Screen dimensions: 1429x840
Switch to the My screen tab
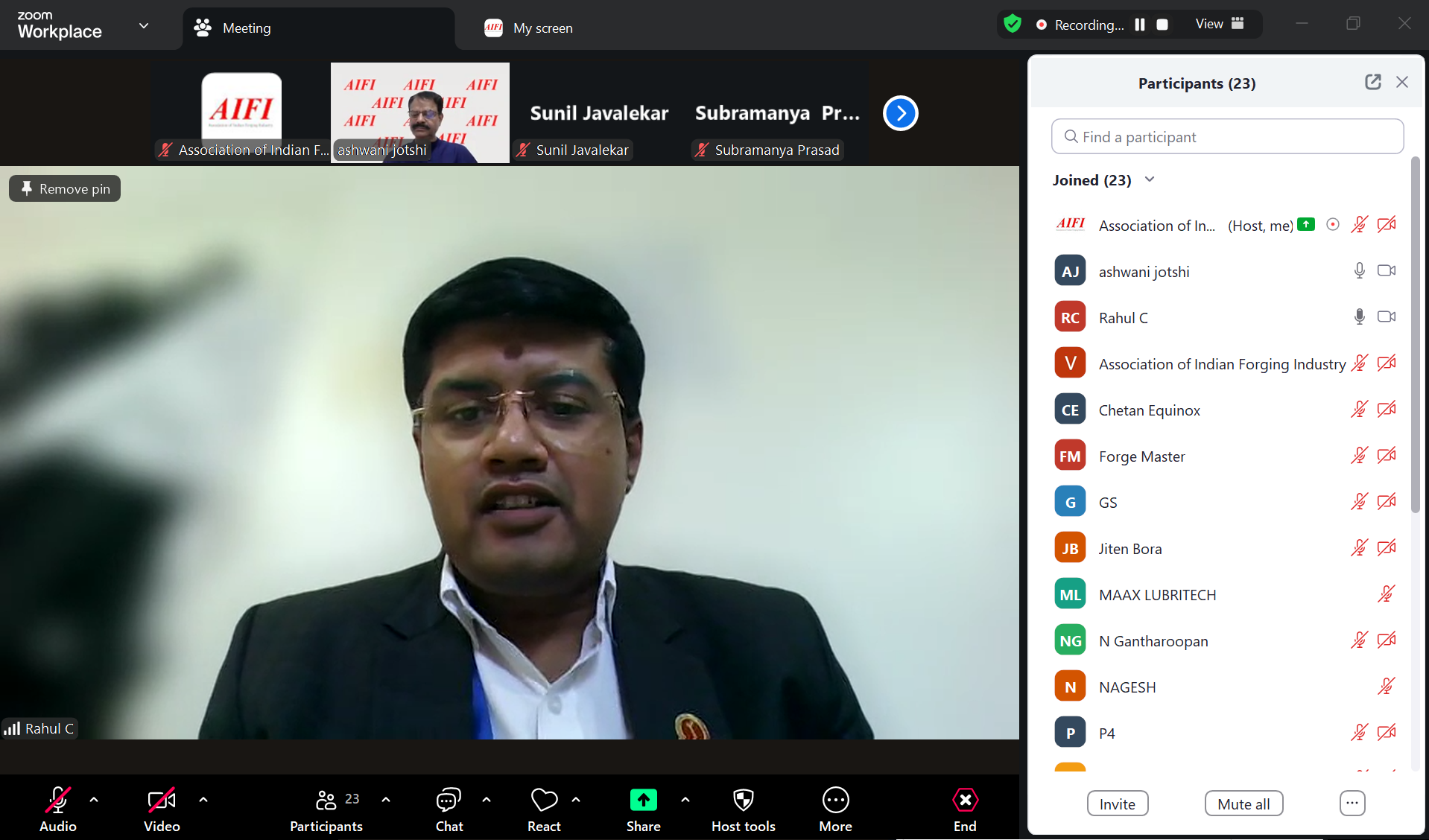coord(529,28)
